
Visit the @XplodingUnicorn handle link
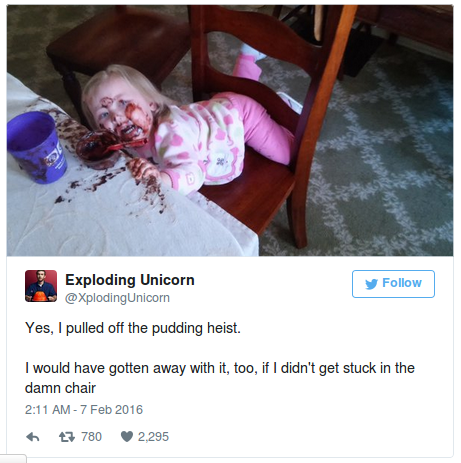click(x=117, y=298)
